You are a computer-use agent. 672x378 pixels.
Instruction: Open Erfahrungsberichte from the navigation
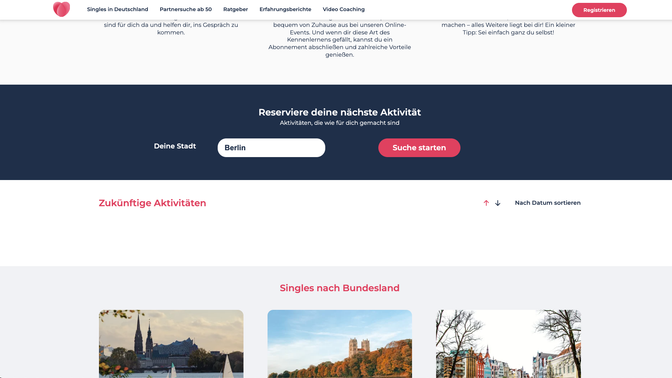pyautogui.click(x=285, y=9)
